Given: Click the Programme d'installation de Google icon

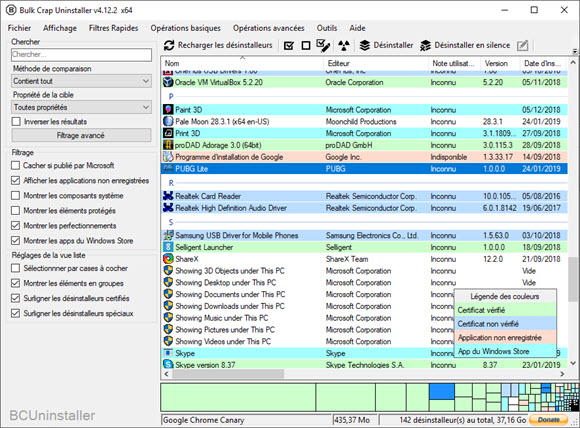Looking at the screenshot, I should click(168, 157).
